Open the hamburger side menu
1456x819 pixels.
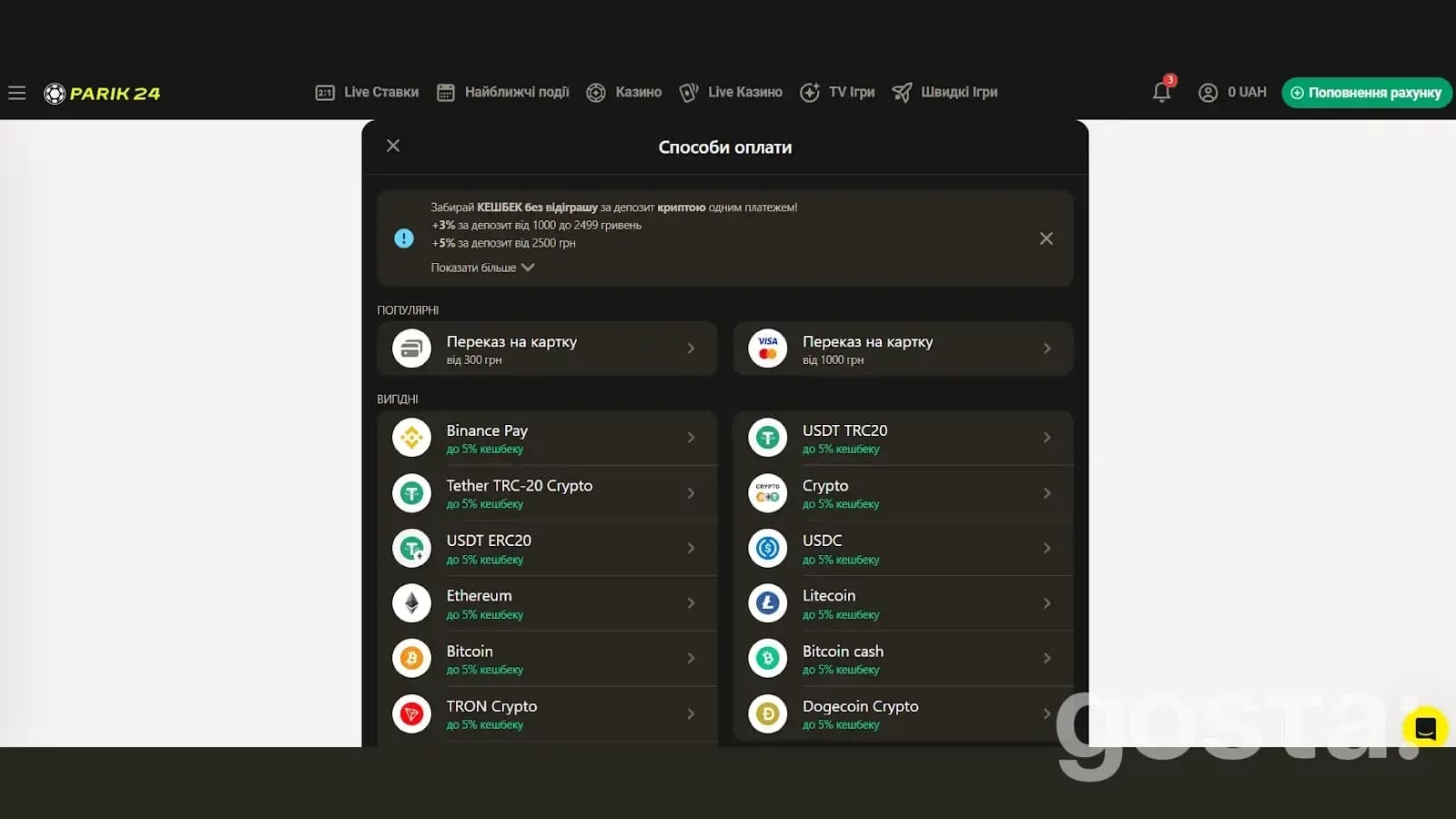[x=16, y=93]
